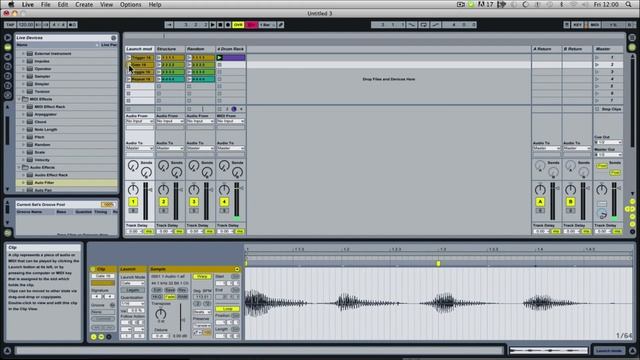Image resolution: width=640 pixels, height=360 pixels.
Task: Launch the Trigger 16 clip
Action: click(129, 58)
